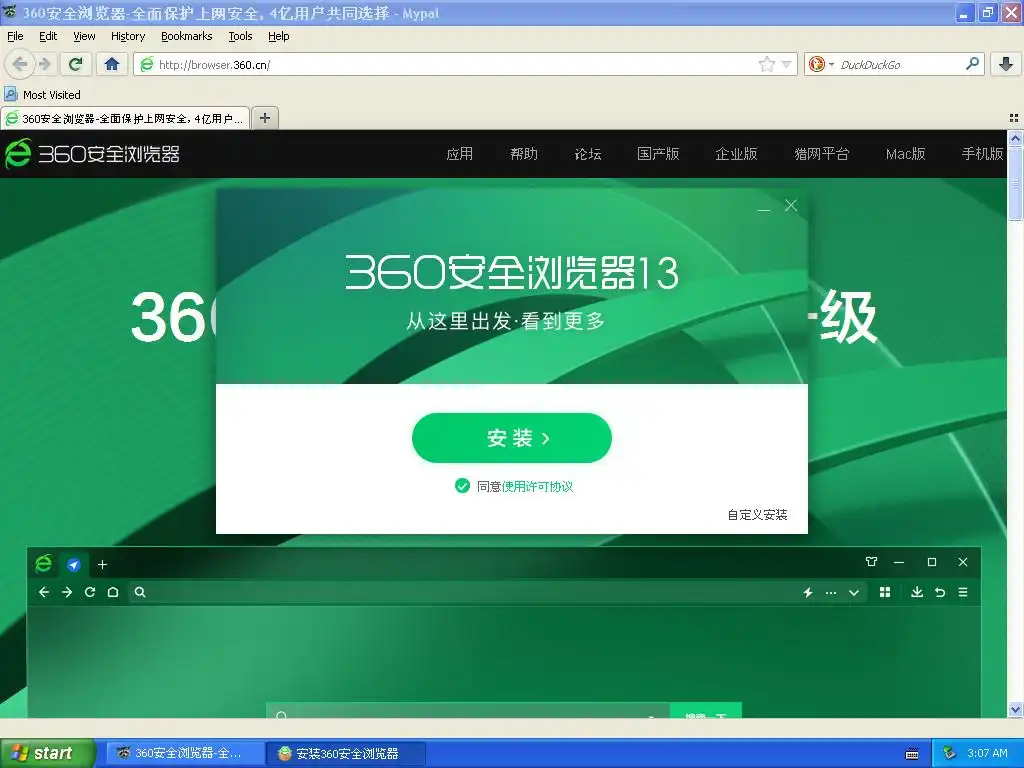Click the green 安装 install button

(512, 438)
